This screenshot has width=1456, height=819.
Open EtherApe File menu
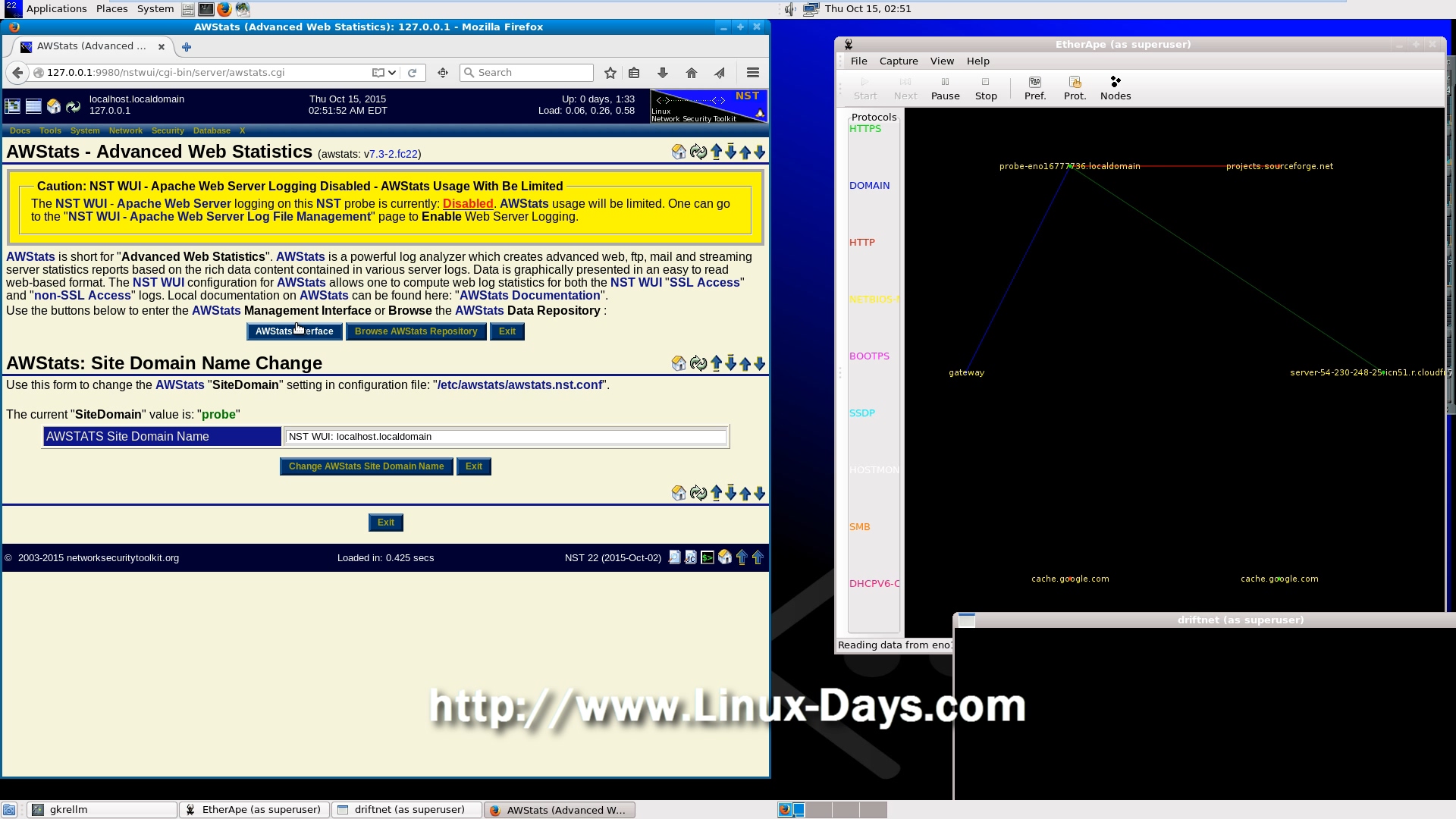(859, 61)
